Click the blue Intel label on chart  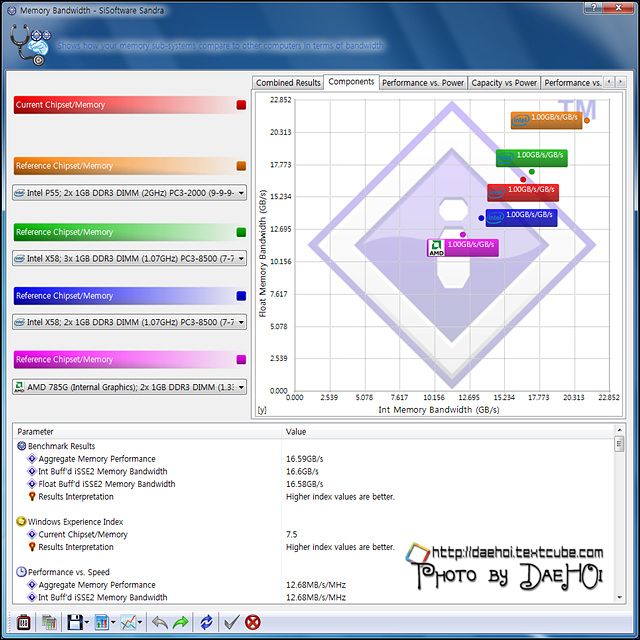(521, 218)
